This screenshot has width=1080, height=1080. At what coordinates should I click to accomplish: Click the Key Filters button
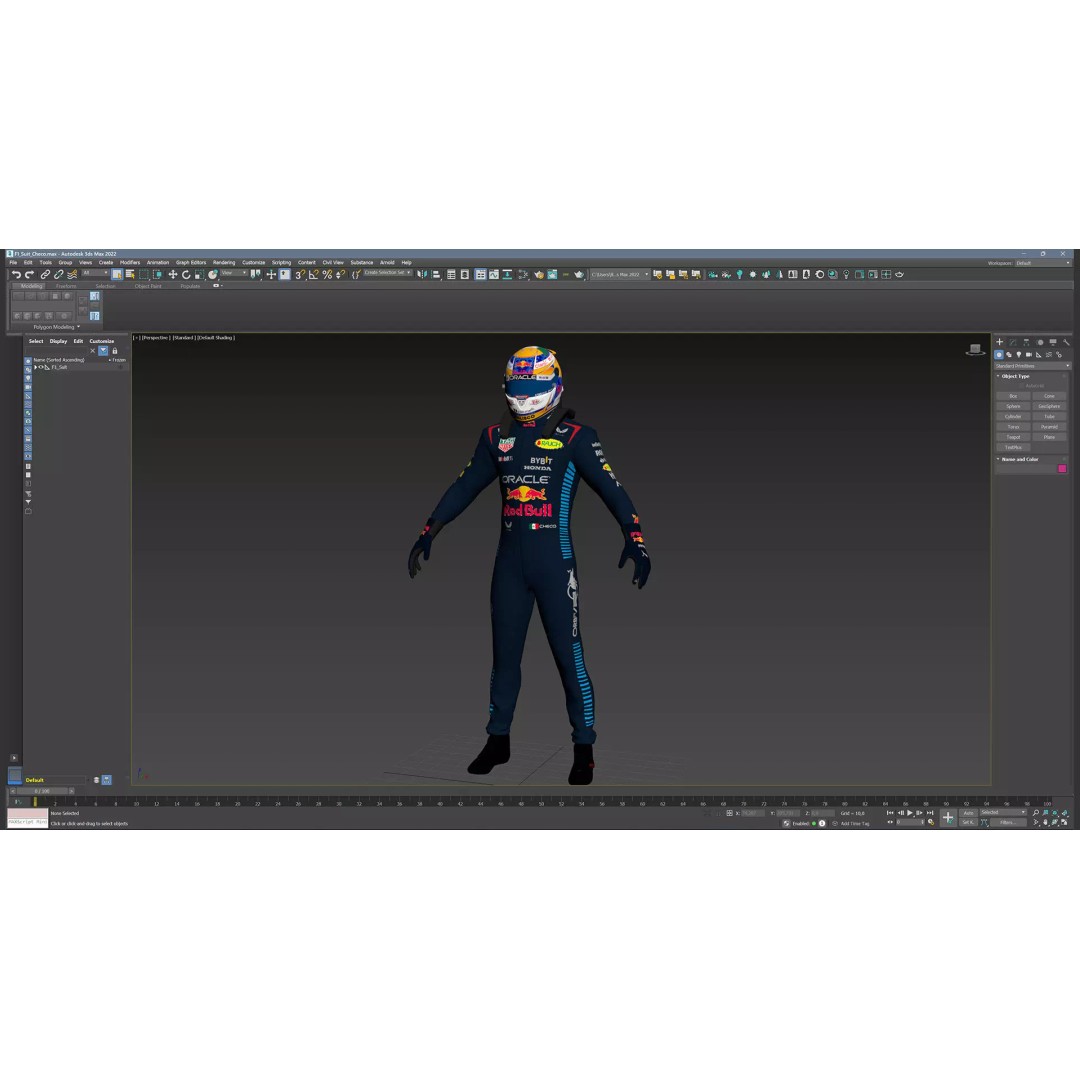tap(1008, 822)
